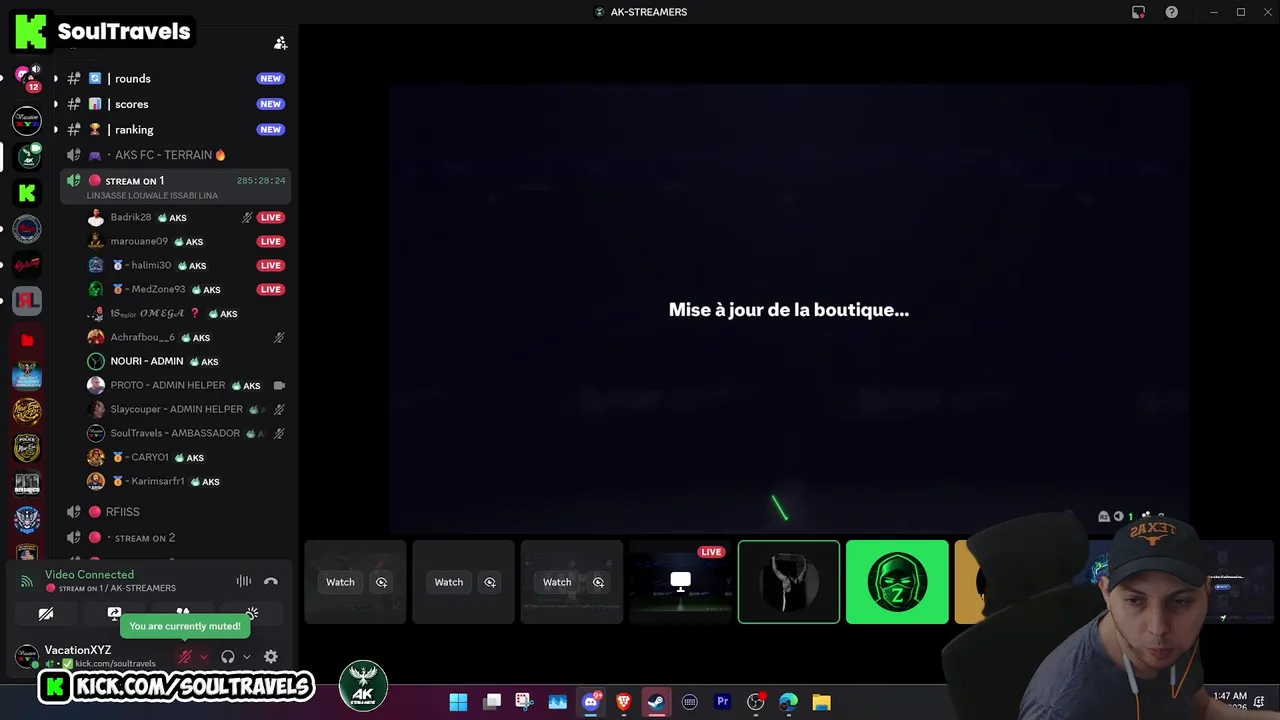Image resolution: width=1280 pixels, height=720 pixels.
Task: Open OBS Studio from the taskbar
Action: click(x=755, y=702)
